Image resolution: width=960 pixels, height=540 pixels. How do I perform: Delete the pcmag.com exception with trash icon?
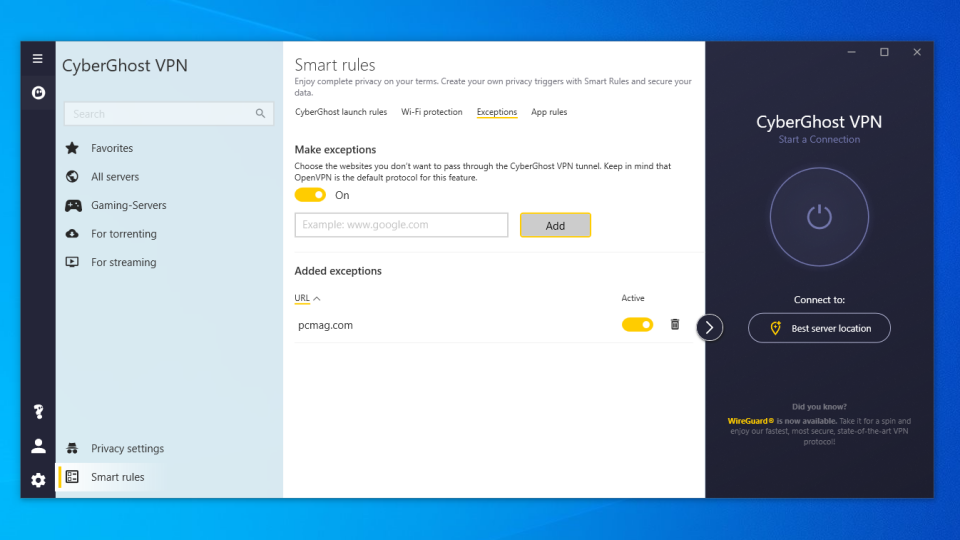[675, 324]
